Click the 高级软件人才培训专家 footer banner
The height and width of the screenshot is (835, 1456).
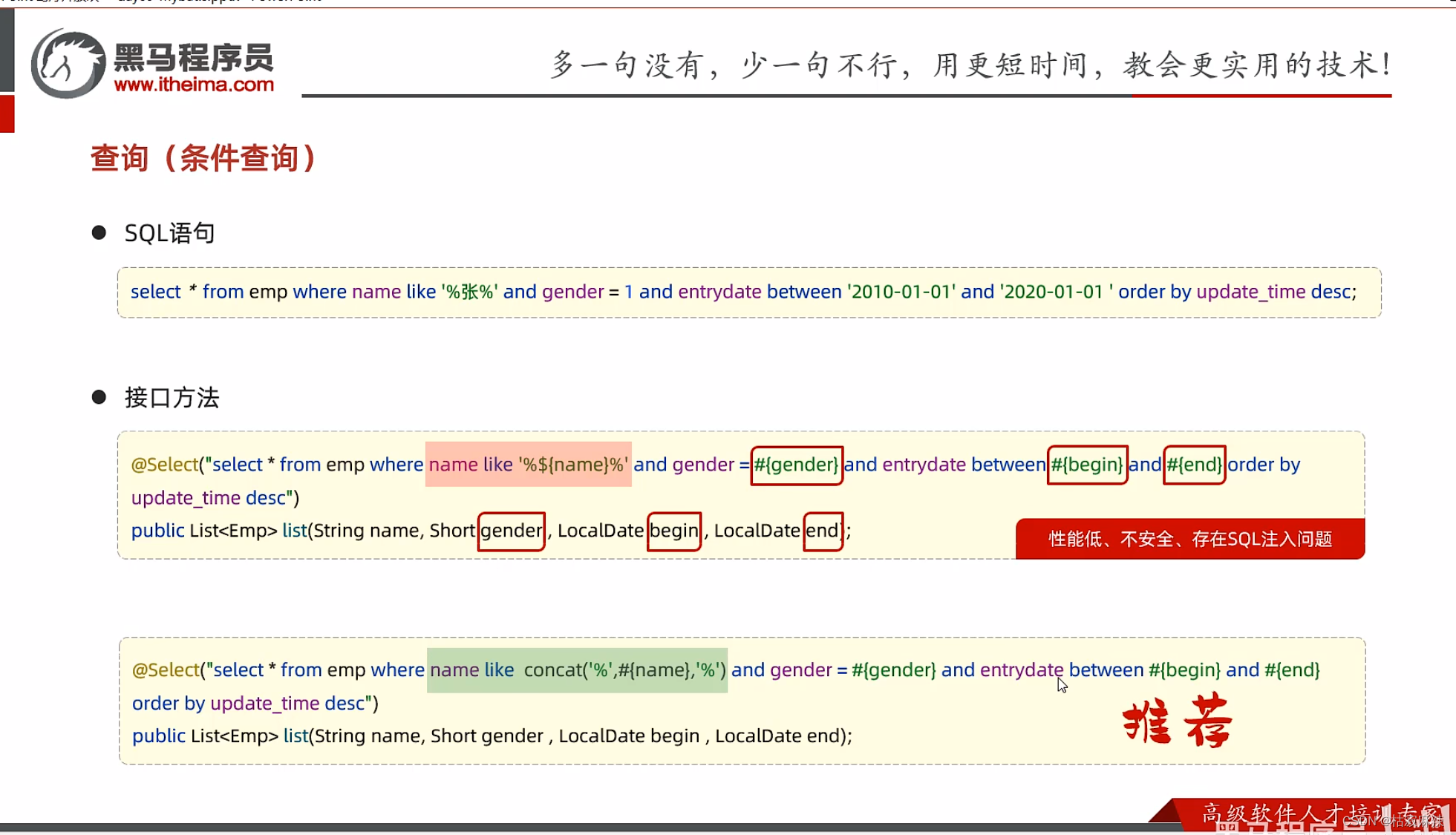1307,813
